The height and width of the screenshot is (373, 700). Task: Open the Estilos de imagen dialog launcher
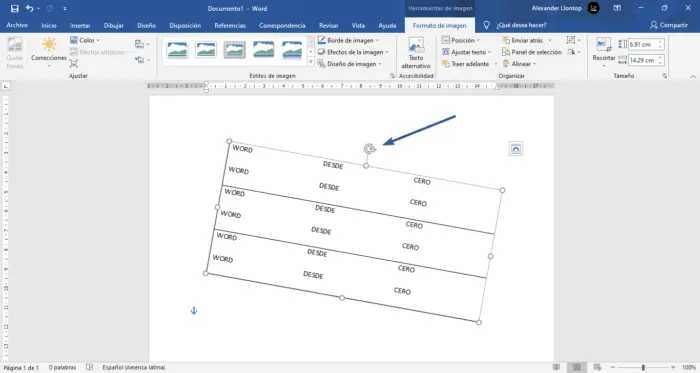click(x=392, y=76)
